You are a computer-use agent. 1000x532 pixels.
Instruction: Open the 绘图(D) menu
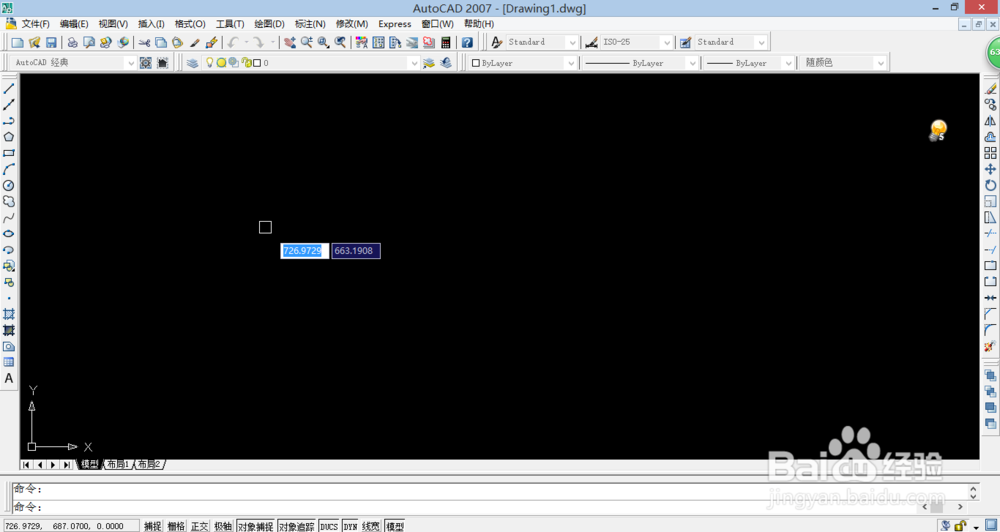pyautogui.click(x=269, y=24)
